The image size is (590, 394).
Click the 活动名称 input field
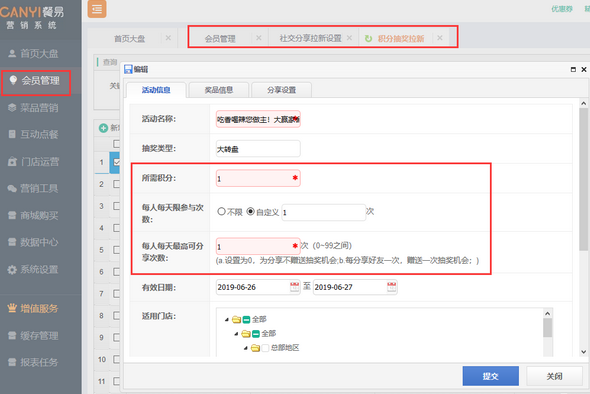click(x=258, y=119)
